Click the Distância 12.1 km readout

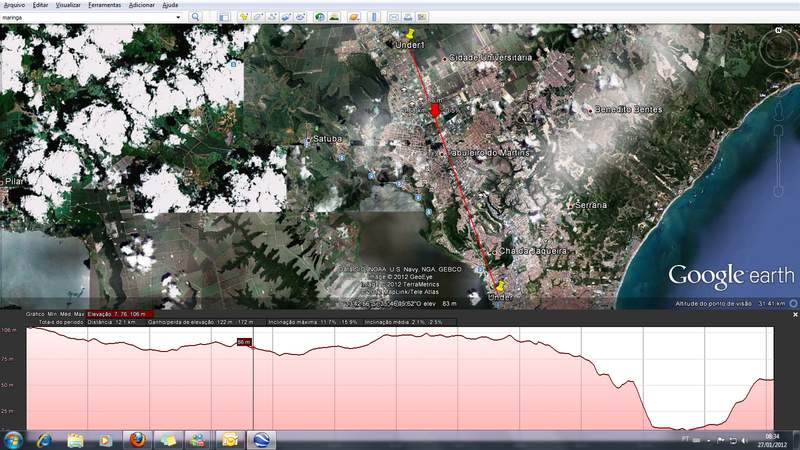(111, 322)
